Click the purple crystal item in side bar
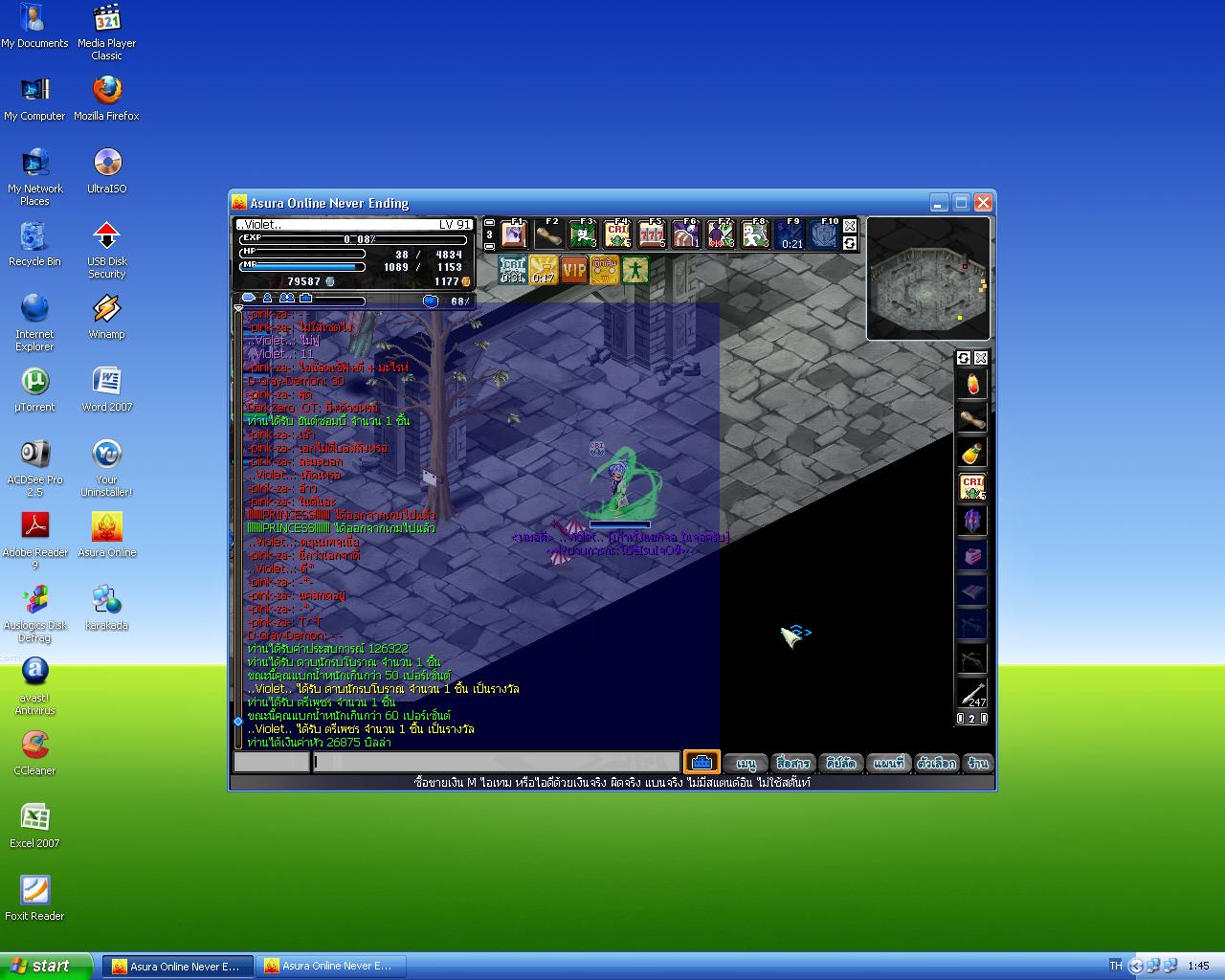 click(972, 522)
